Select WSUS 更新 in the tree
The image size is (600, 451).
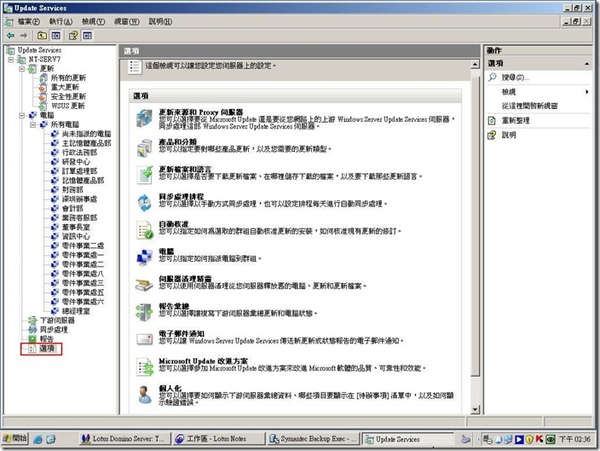coord(68,106)
